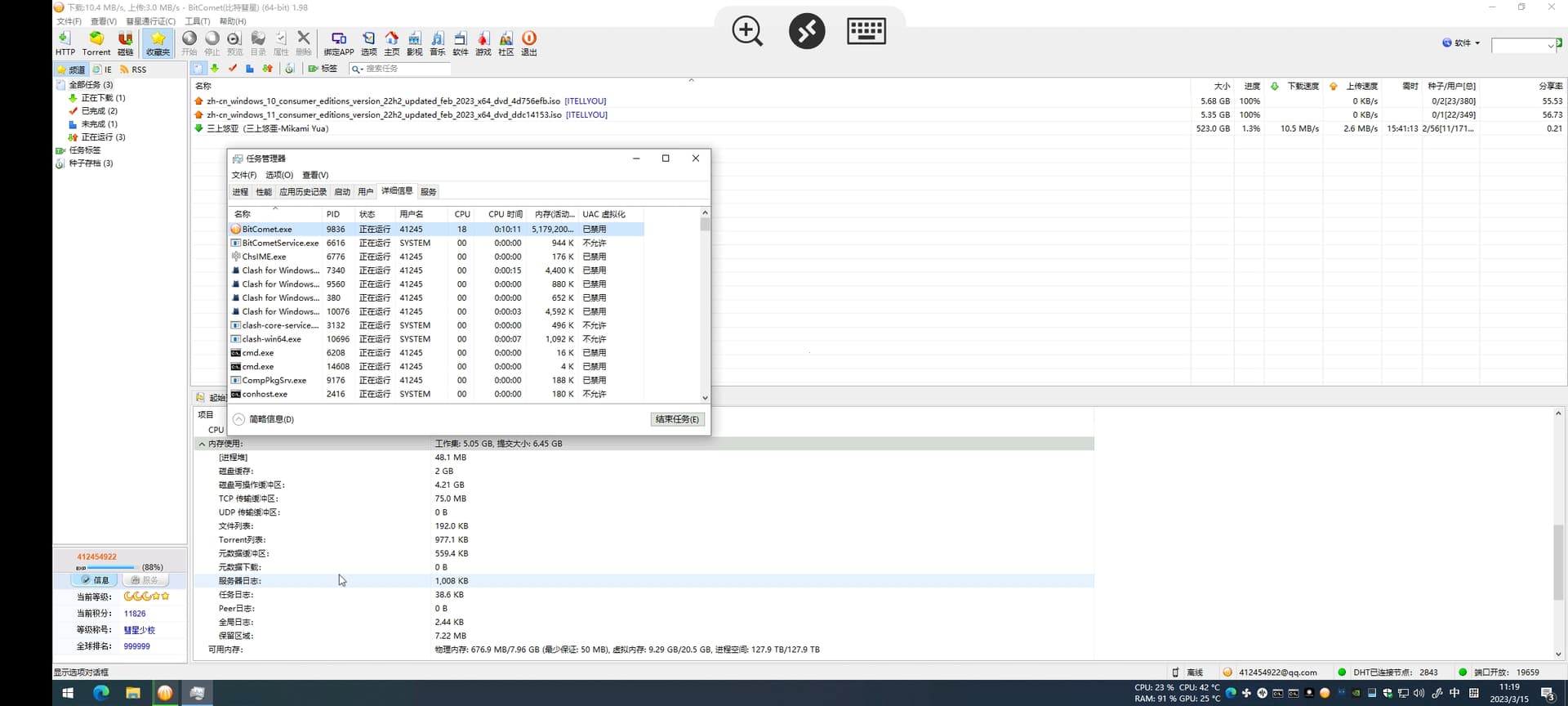Switch to 进程 tab in Task Manager
The width and height of the screenshot is (1568, 706).
tap(240, 192)
